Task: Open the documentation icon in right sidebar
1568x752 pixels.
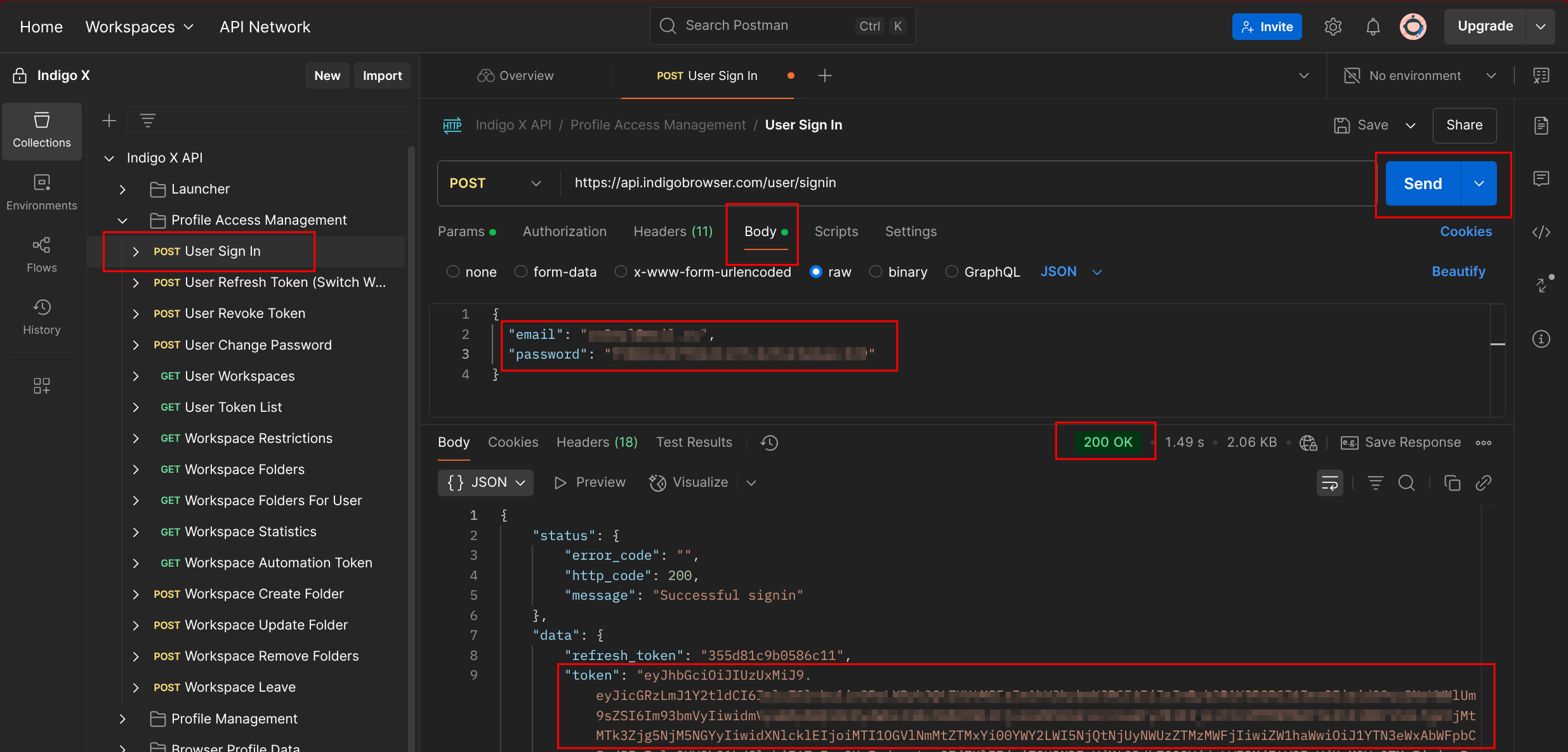Action: point(1541,125)
